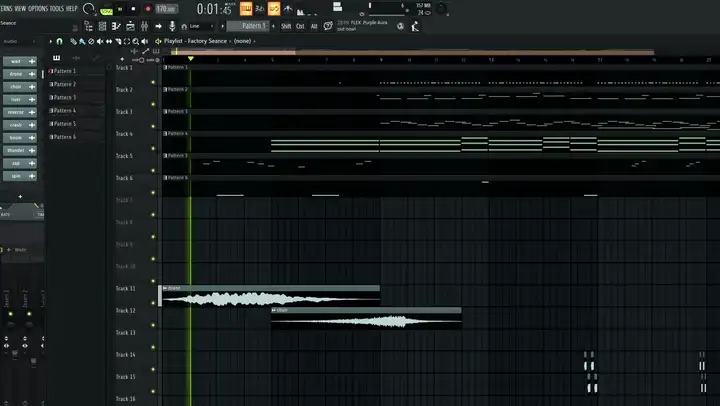Click the arrow icon beside mixer

158,26
